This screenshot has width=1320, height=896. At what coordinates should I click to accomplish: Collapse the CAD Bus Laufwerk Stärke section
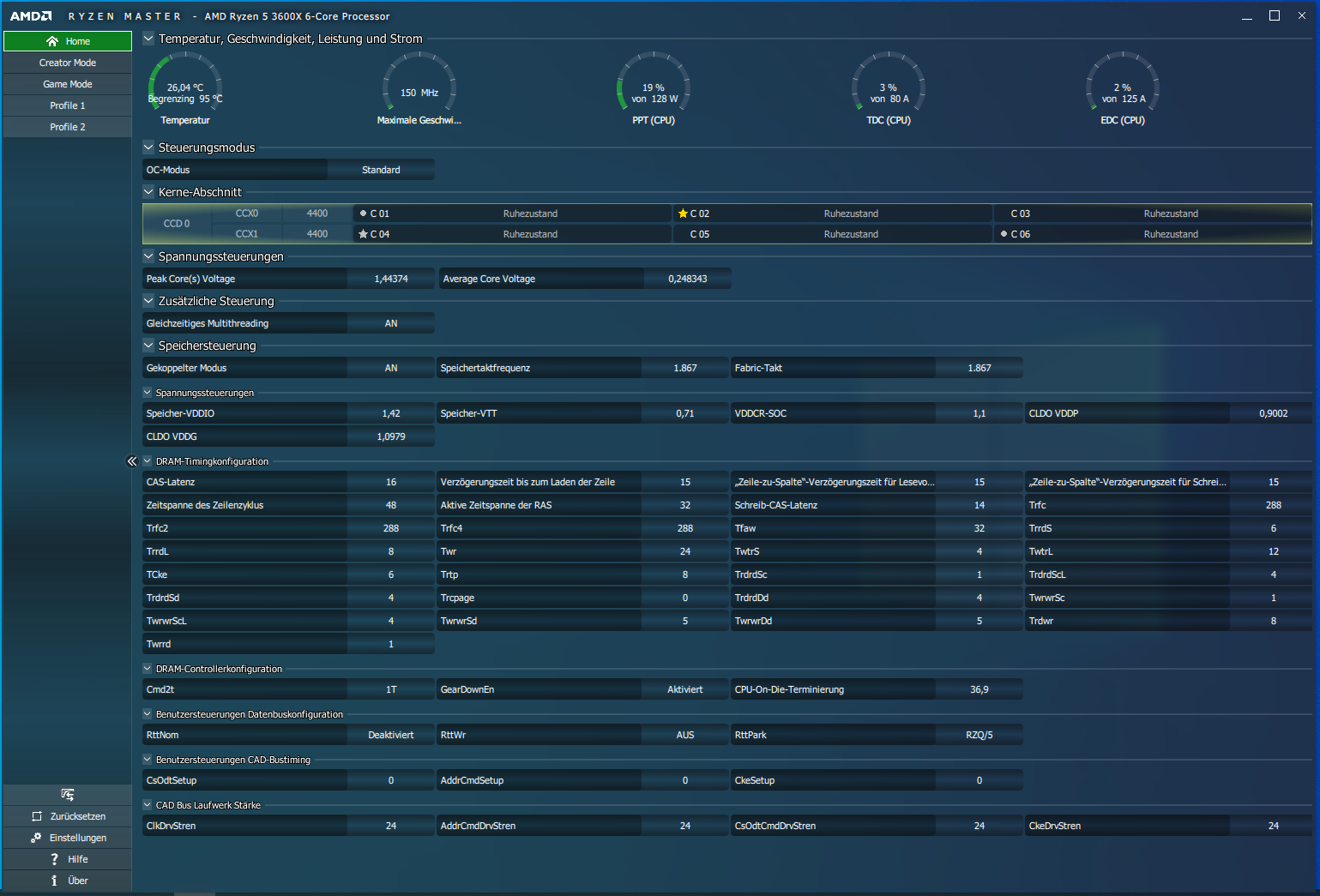[x=148, y=805]
